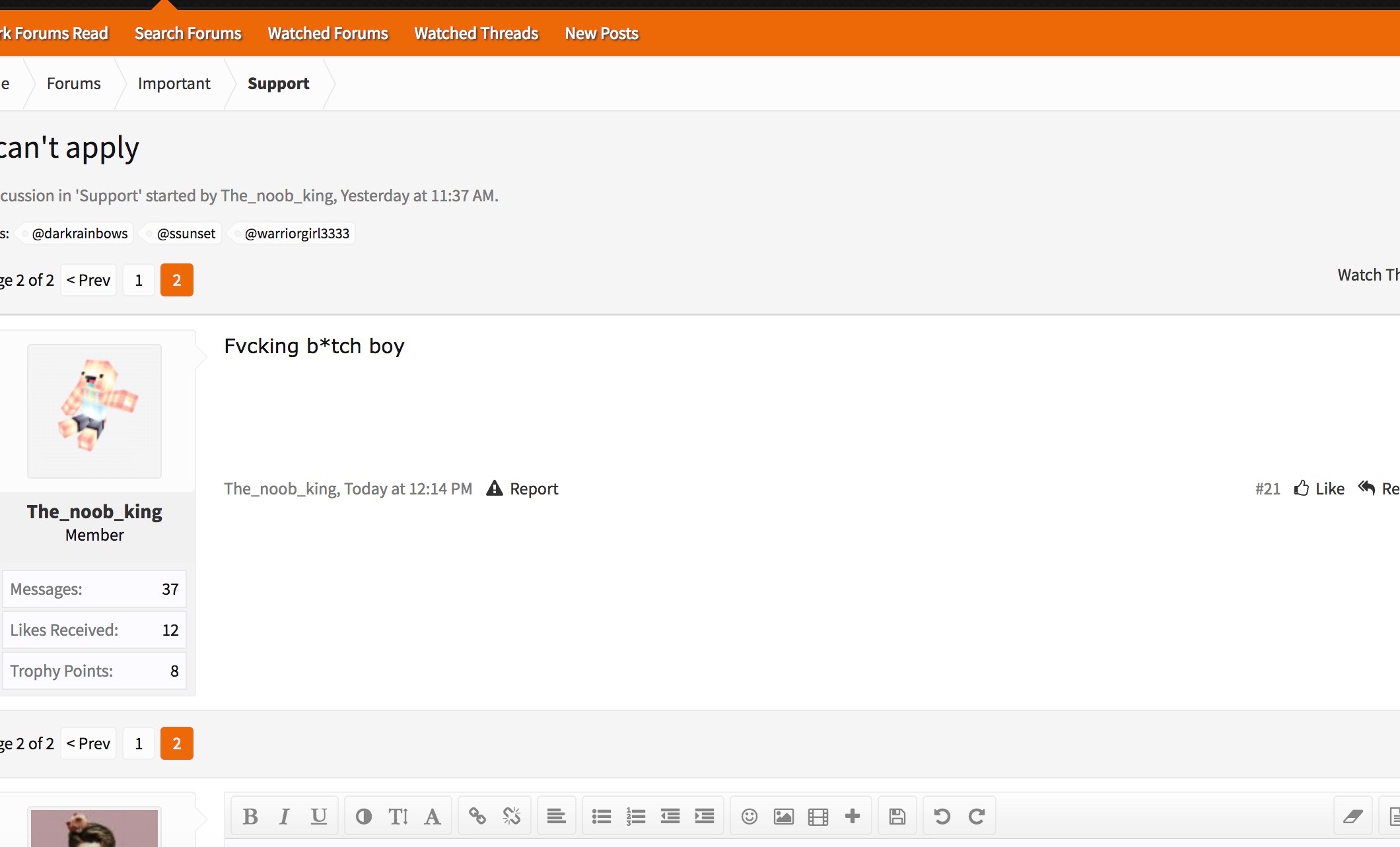
Task: Open @warriorgirl3333 tag
Action: 297,233
